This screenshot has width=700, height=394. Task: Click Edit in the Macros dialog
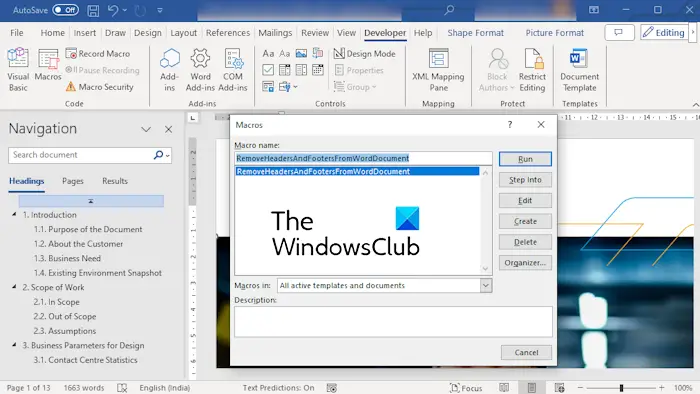coord(525,200)
